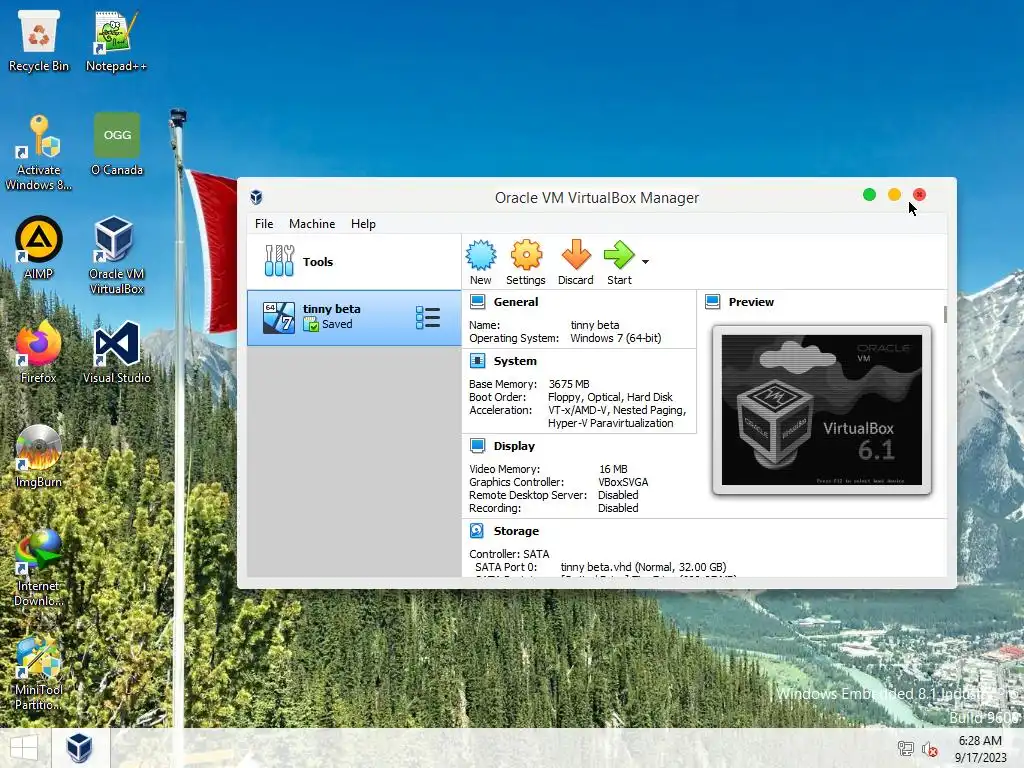This screenshot has width=1024, height=768.
Task: Select the MiniTool Partition desktop shortcut
Action: pyautogui.click(x=39, y=671)
